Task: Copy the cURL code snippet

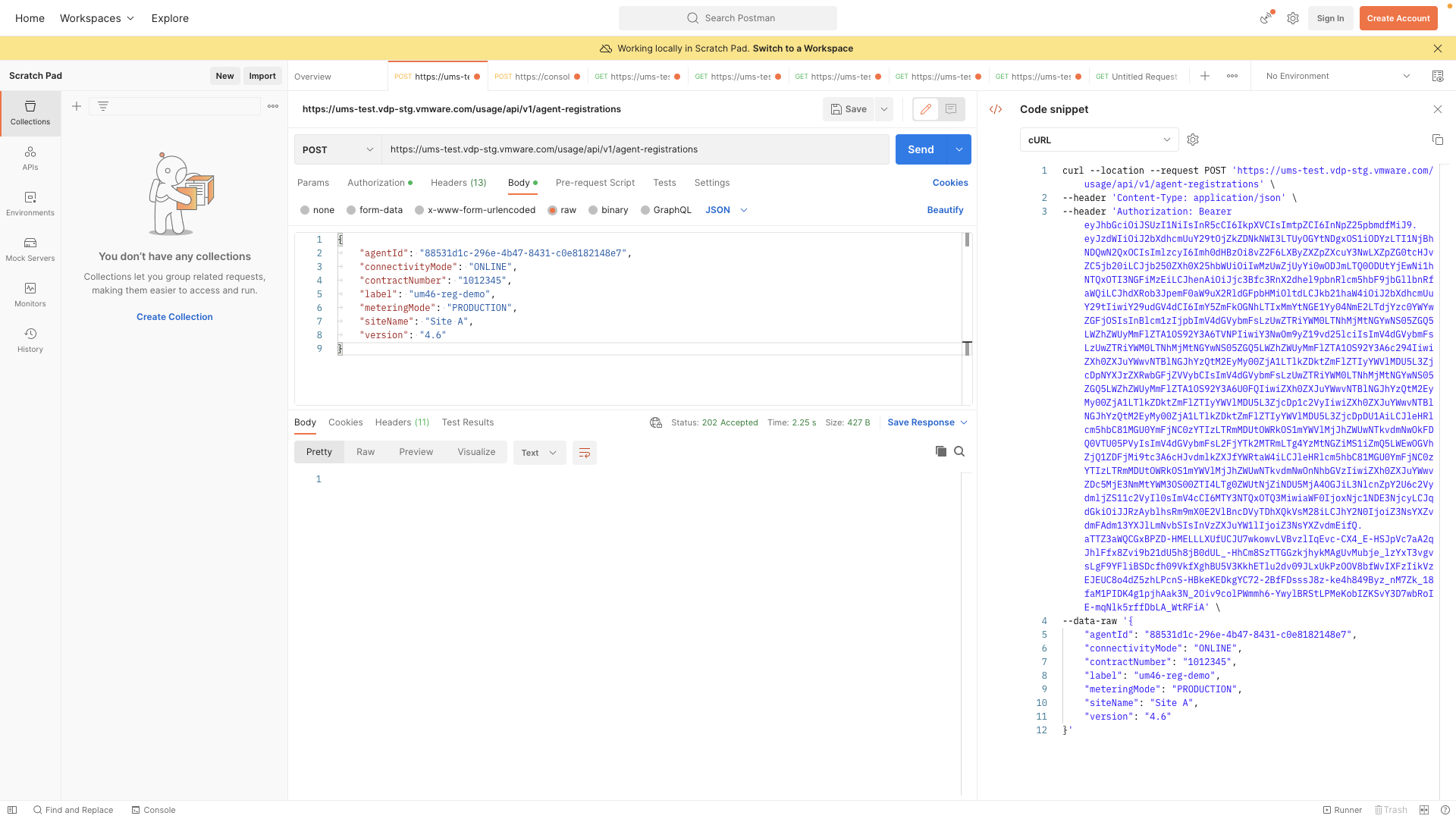Action: [1437, 140]
